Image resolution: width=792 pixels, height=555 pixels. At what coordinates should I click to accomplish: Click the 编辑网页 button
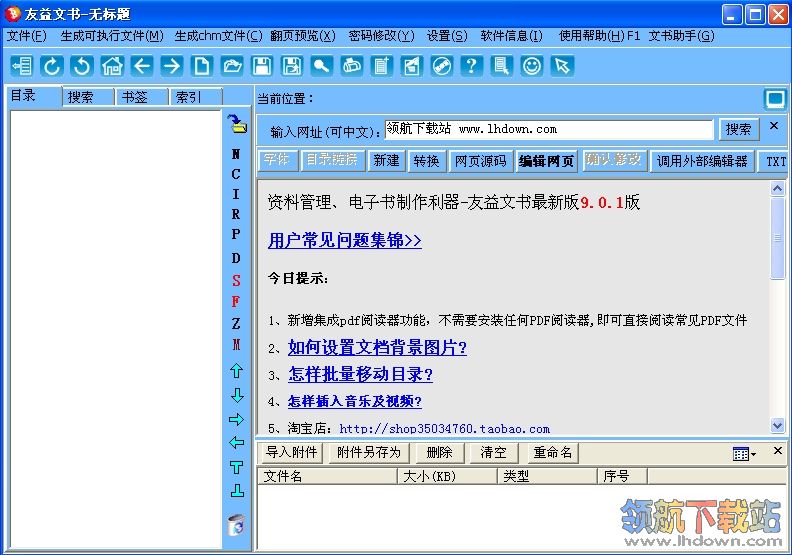546,161
